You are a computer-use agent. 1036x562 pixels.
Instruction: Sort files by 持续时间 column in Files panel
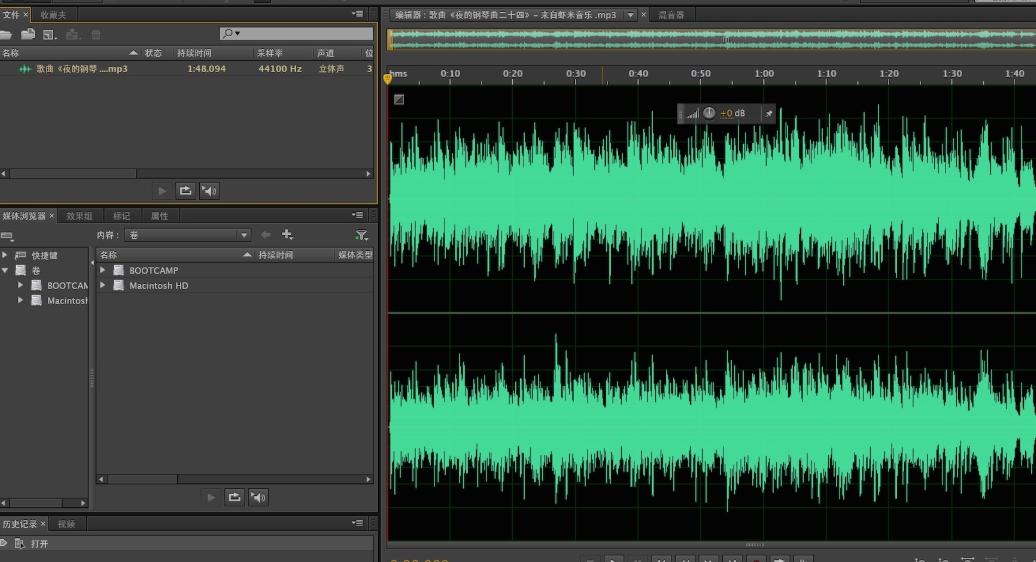tap(213, 53)
